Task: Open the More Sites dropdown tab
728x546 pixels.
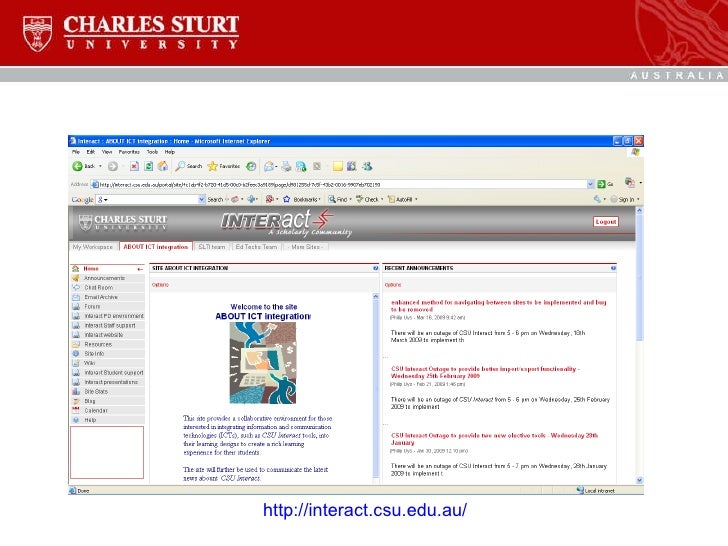Action: [305, 247]
